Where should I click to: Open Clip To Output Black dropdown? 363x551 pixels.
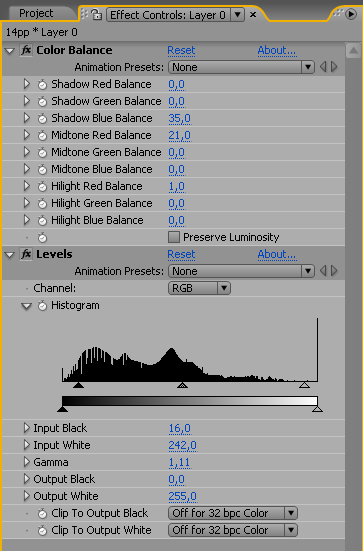[233, 513]
